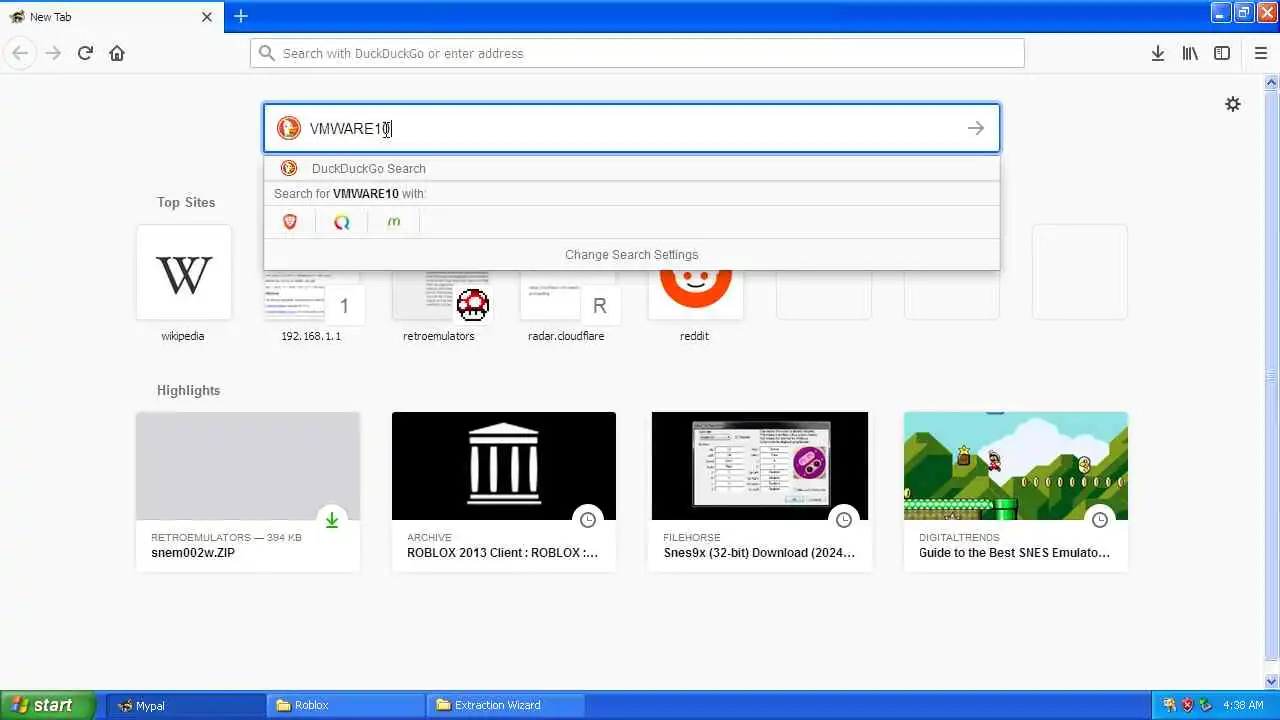Click history clock on ROBLOX 2013 card
The width and height of the screenshot is (1280, 720).
point(588,520)
